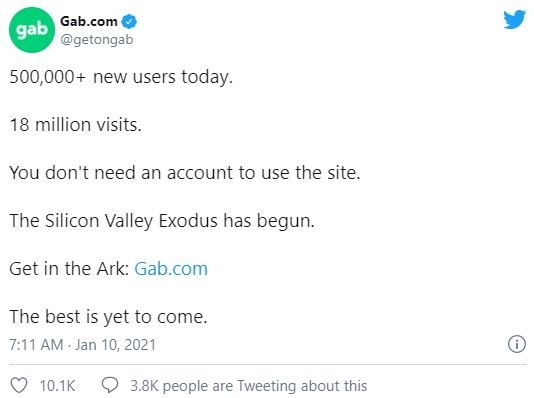Click the '500,000+ new users today.' line
This screenshot has height=398, width=534.
[121, 77]
